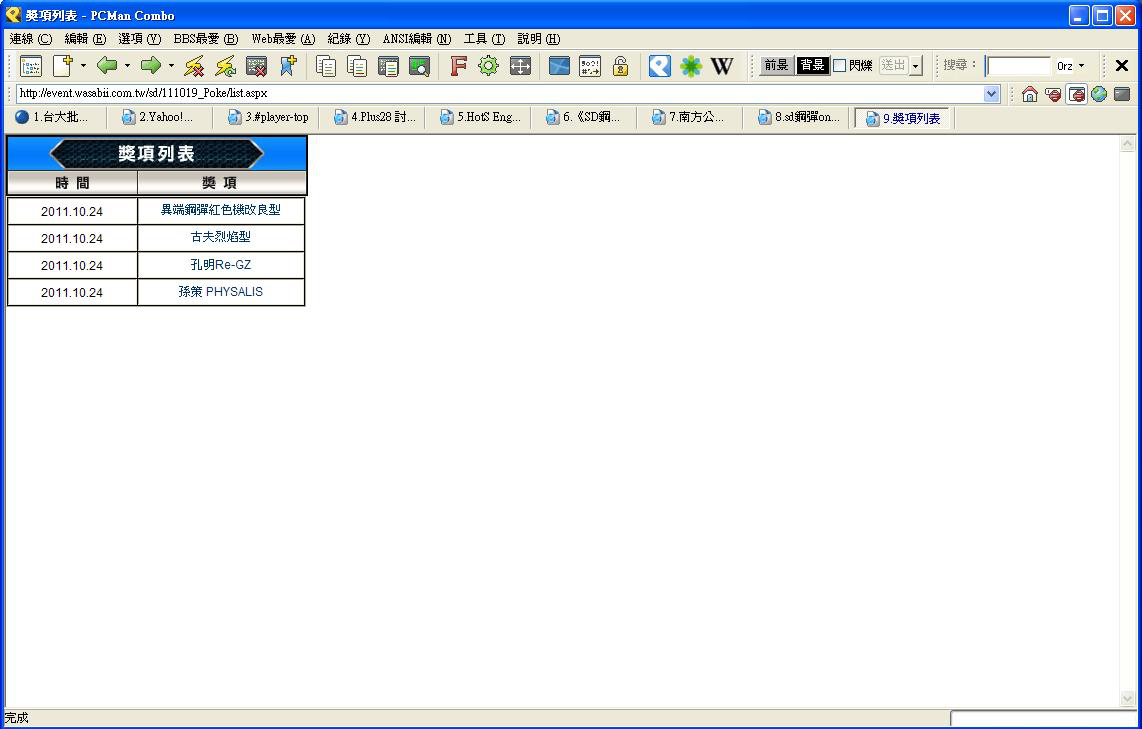The height and width of the screenshot is (729, 1142).
Task: Click the red blocked globe icon
Action: [1052, 94]
